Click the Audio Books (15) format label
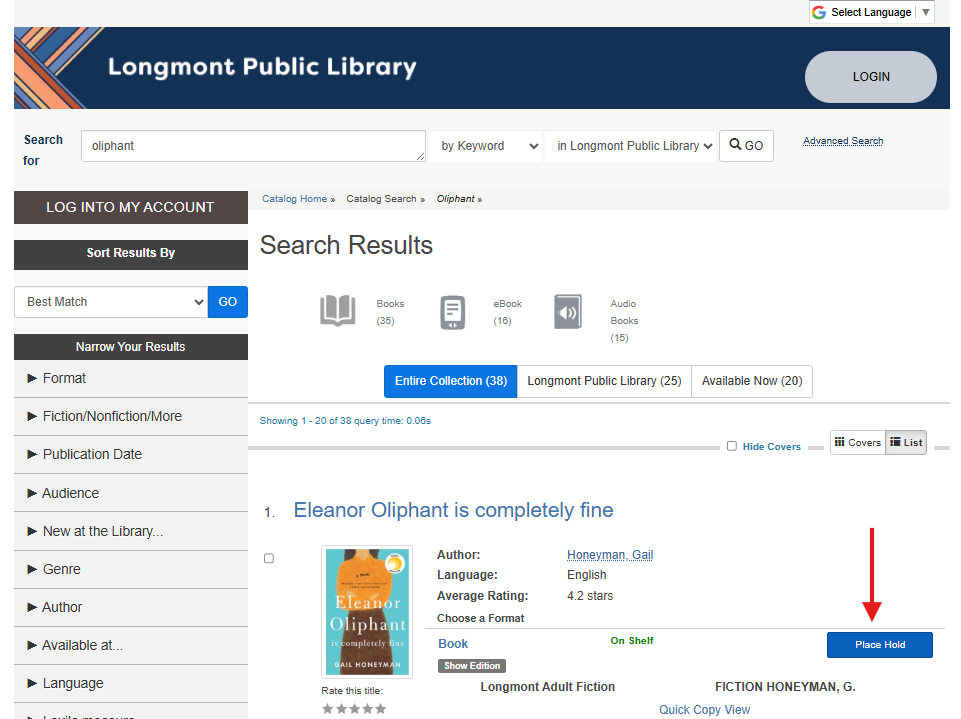This screenshot has width=961, height=719. (624, 321)
